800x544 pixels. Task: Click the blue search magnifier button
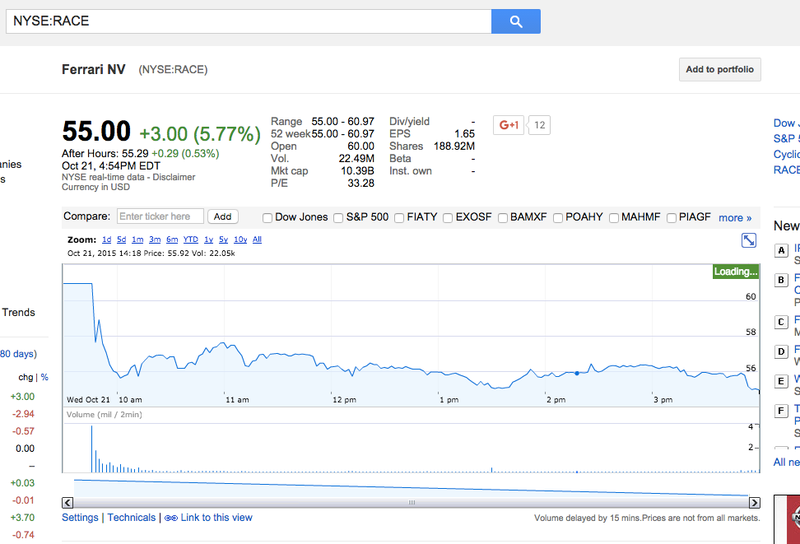coord(516,21)
